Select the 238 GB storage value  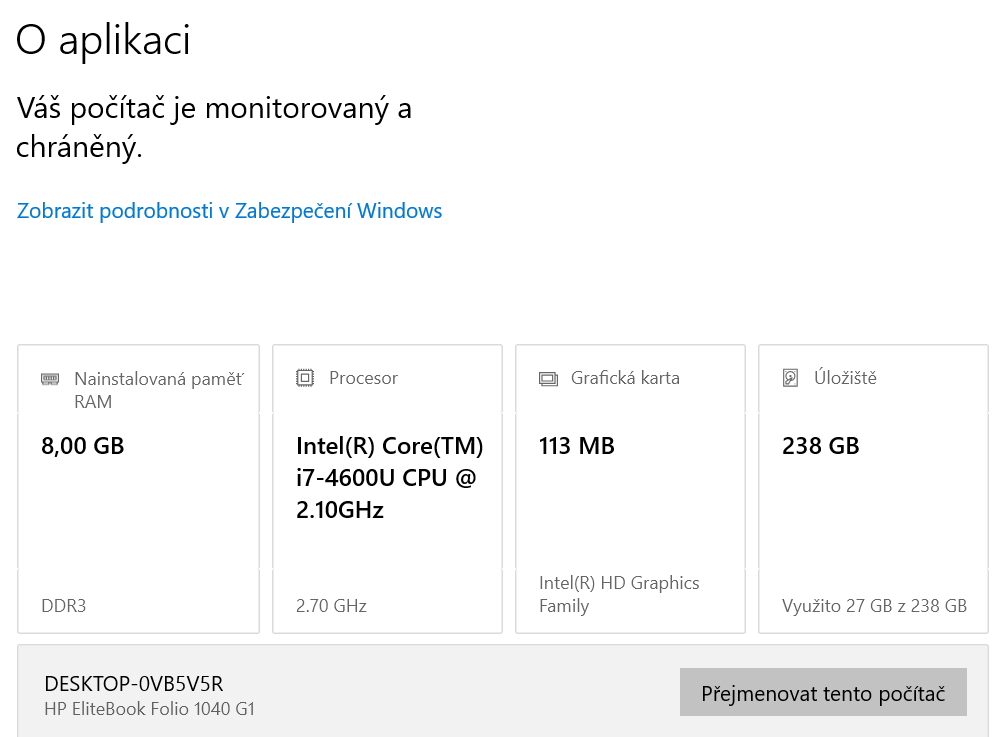coord(821,446)
